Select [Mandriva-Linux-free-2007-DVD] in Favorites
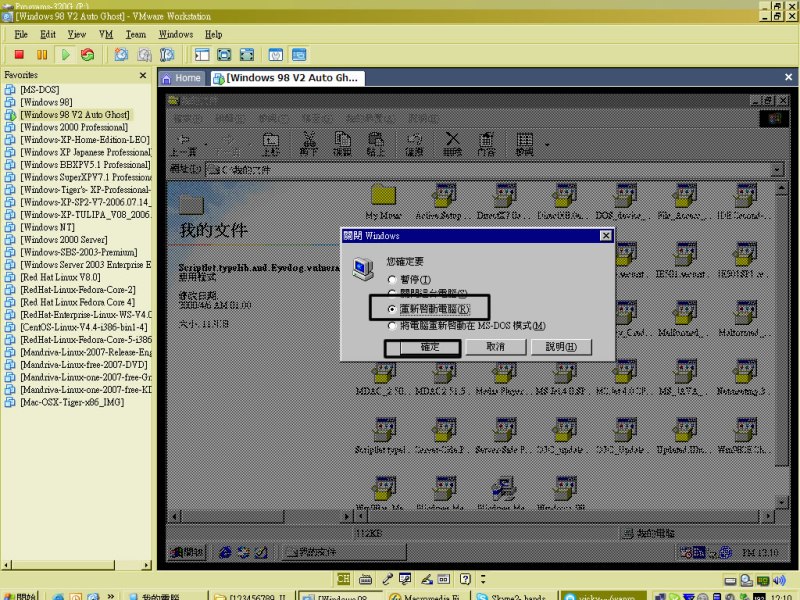Image resolution: width=800 pixels, height=600 pixels. 84,365
